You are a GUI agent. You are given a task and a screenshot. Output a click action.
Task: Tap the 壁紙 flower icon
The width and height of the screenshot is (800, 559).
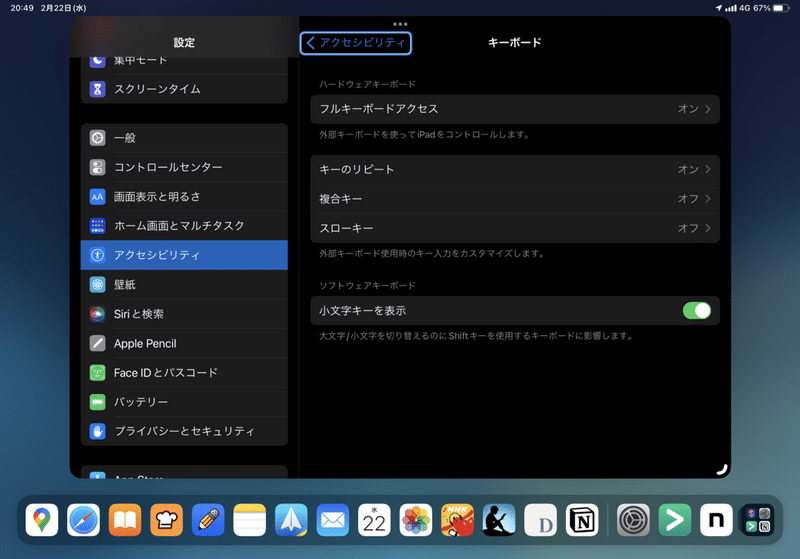(97, 285)
